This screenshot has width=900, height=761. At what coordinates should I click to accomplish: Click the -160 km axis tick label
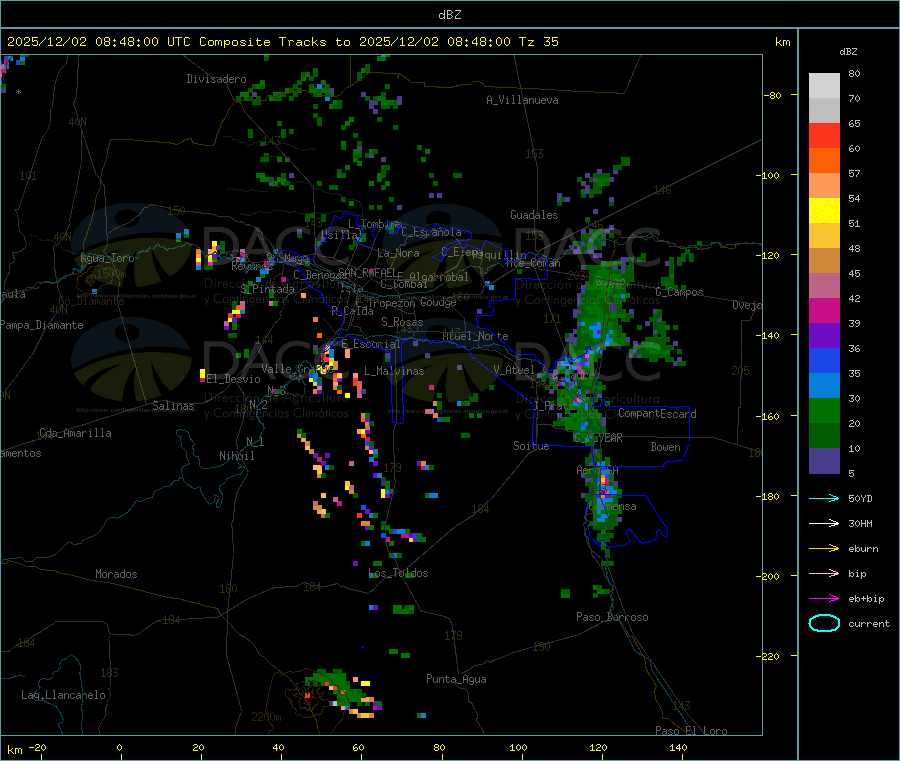pos(770,416)
